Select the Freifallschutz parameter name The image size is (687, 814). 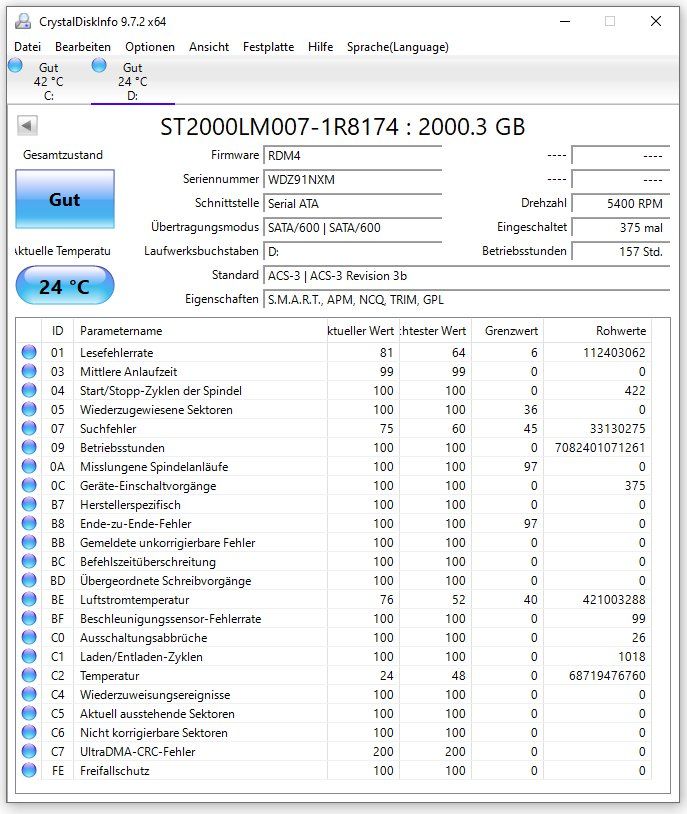(x=114, y=771)
